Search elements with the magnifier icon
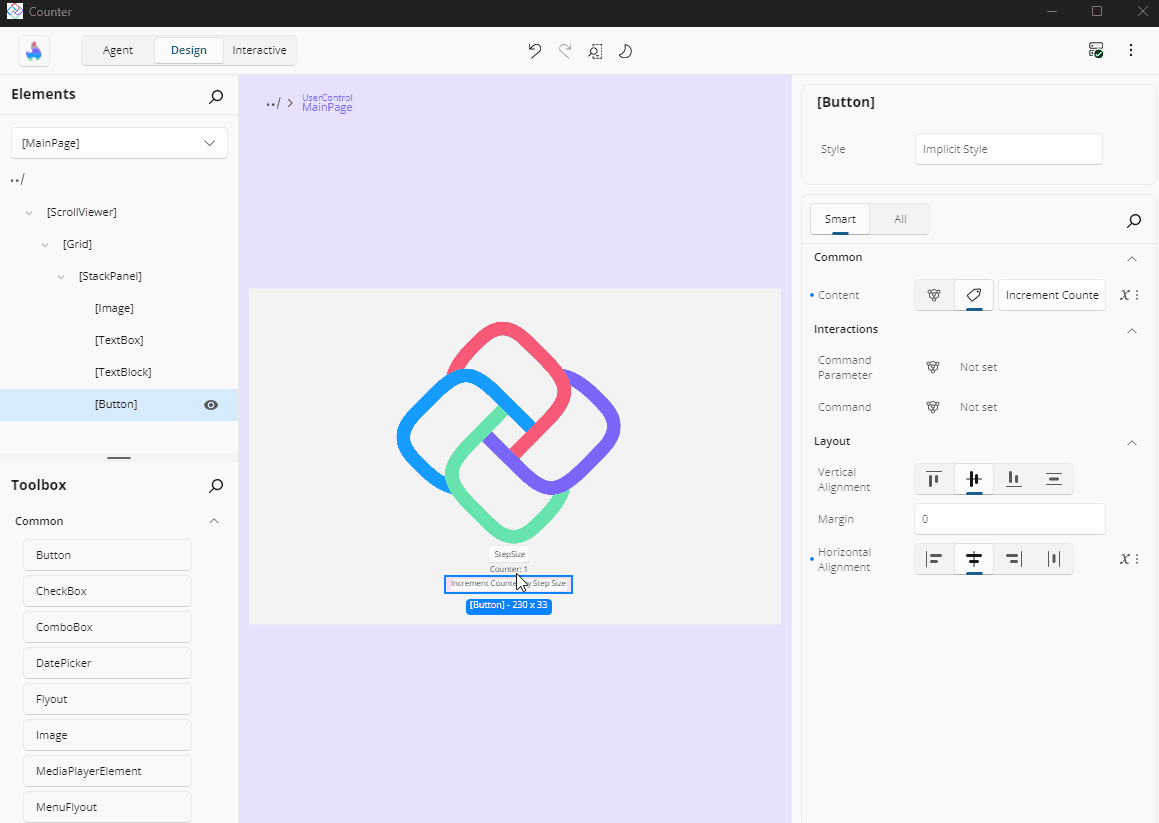This screenshot has width=1159, height=823. (x=216, y=96)
